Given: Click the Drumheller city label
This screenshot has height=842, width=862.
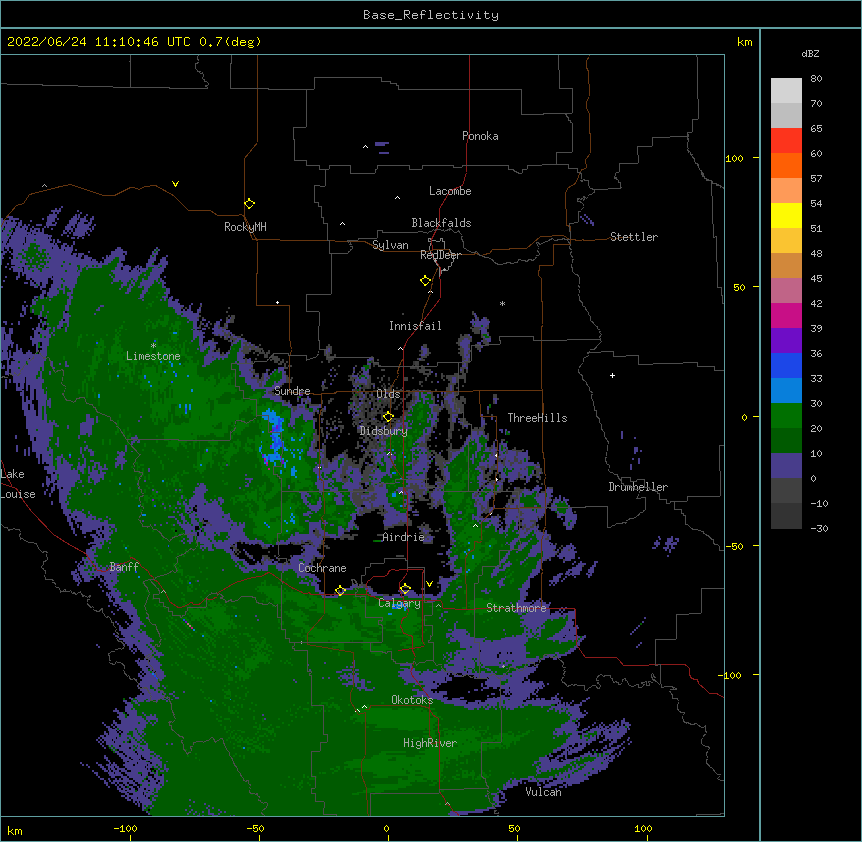Looking at the screenshot, I should 638,487.
